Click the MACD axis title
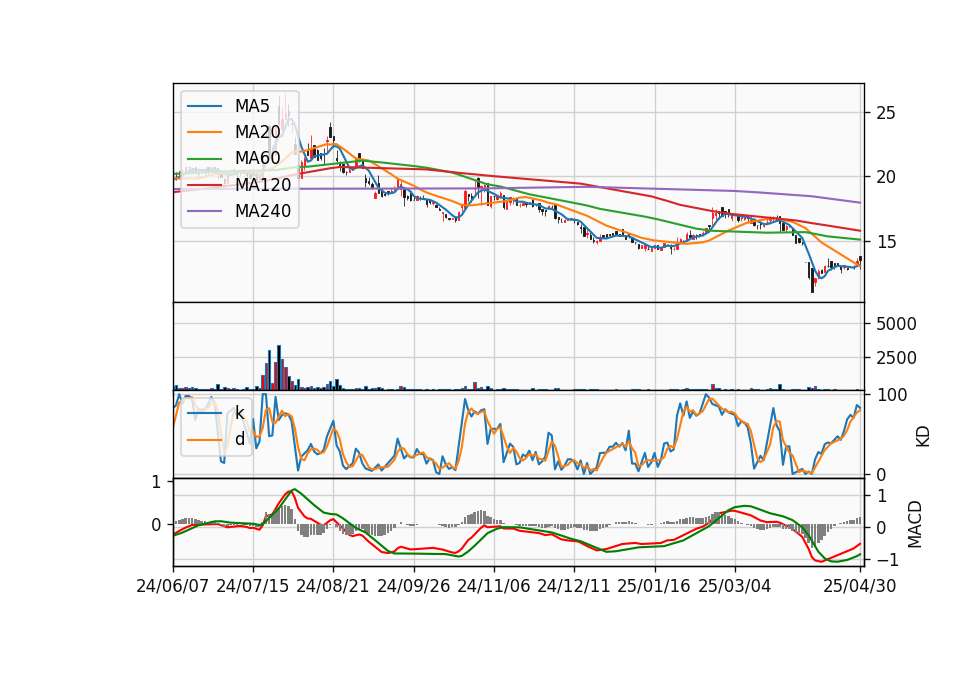960x690 pixels. click(x=914, y=524)
